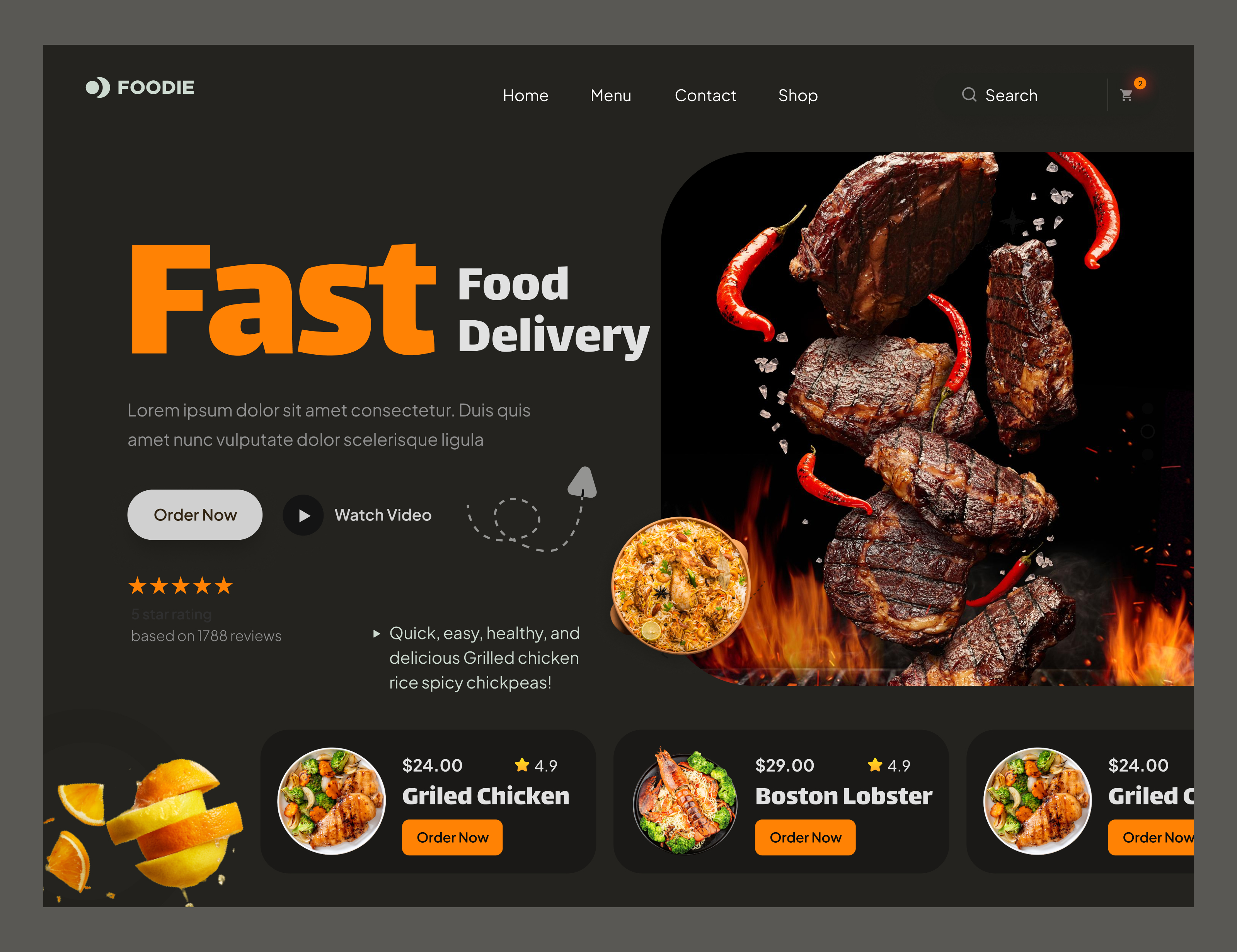1237x952 pixels.
Task: Expand the Menu navigation dropdown
Action: tap(612, 95)
